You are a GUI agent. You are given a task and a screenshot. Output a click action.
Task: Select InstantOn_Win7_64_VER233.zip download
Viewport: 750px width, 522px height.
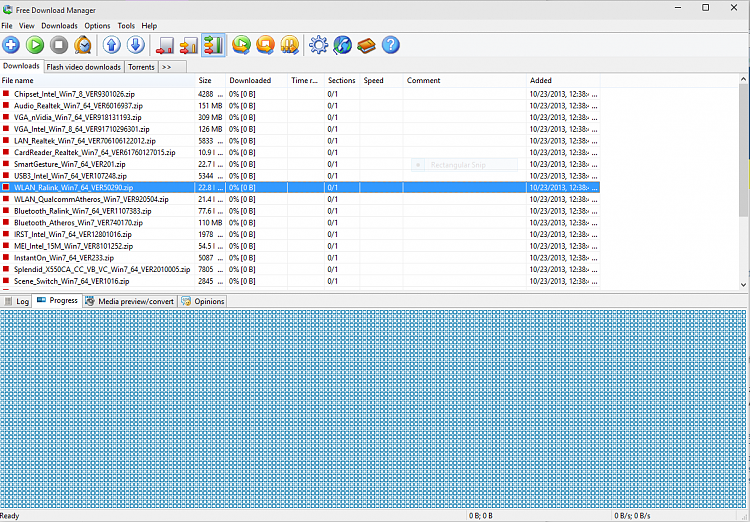point(300,258)
